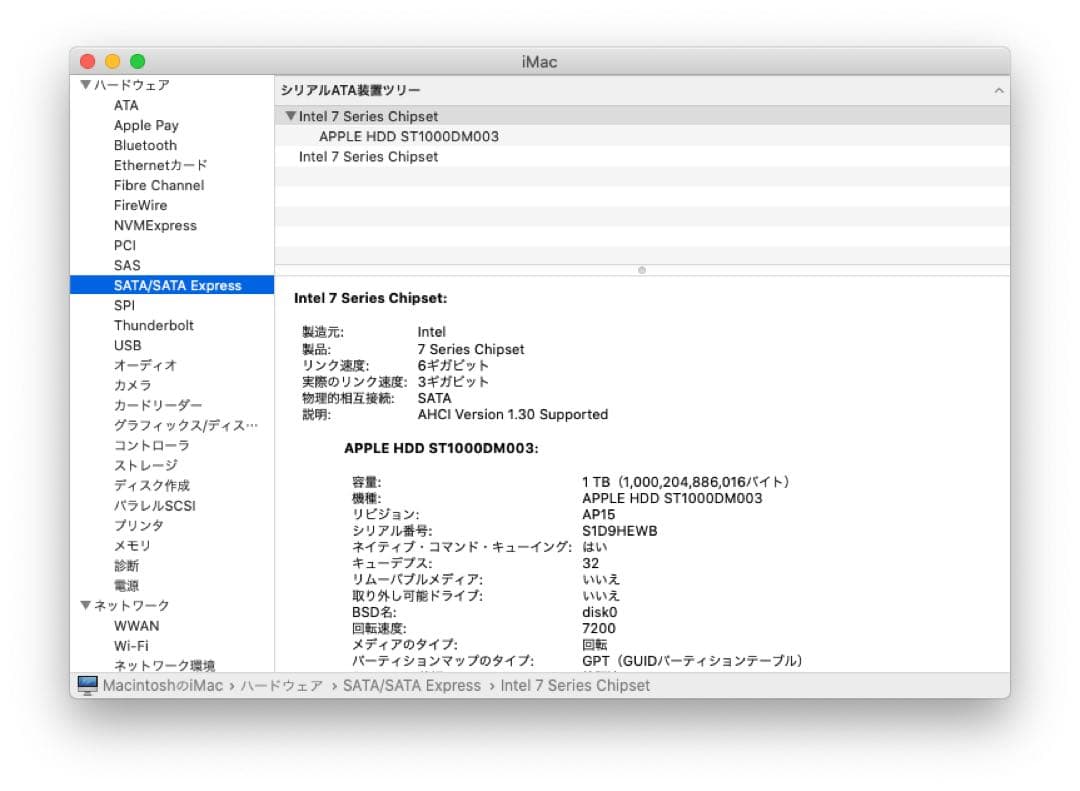The image size is (1080, 791).
Task: Click the GPT partition map type value
Action: click(692, 660)
